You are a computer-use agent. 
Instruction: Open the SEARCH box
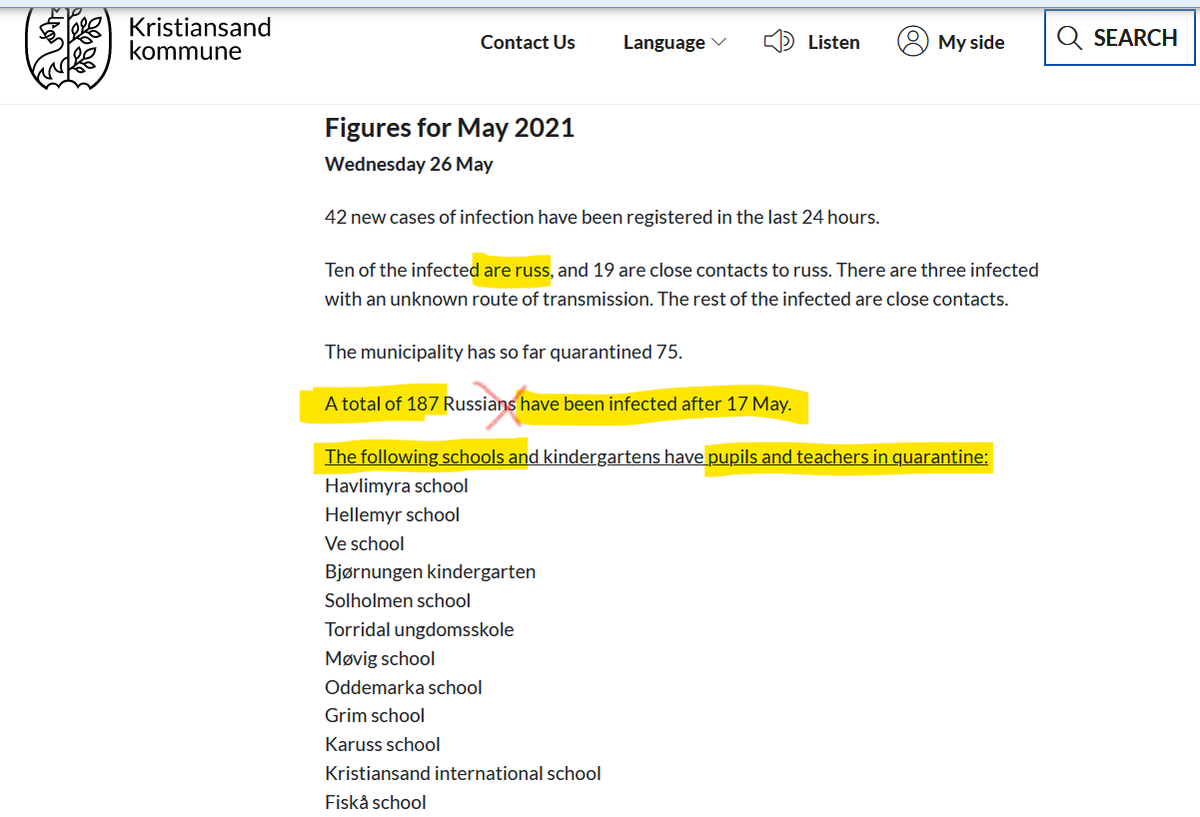1119,38
